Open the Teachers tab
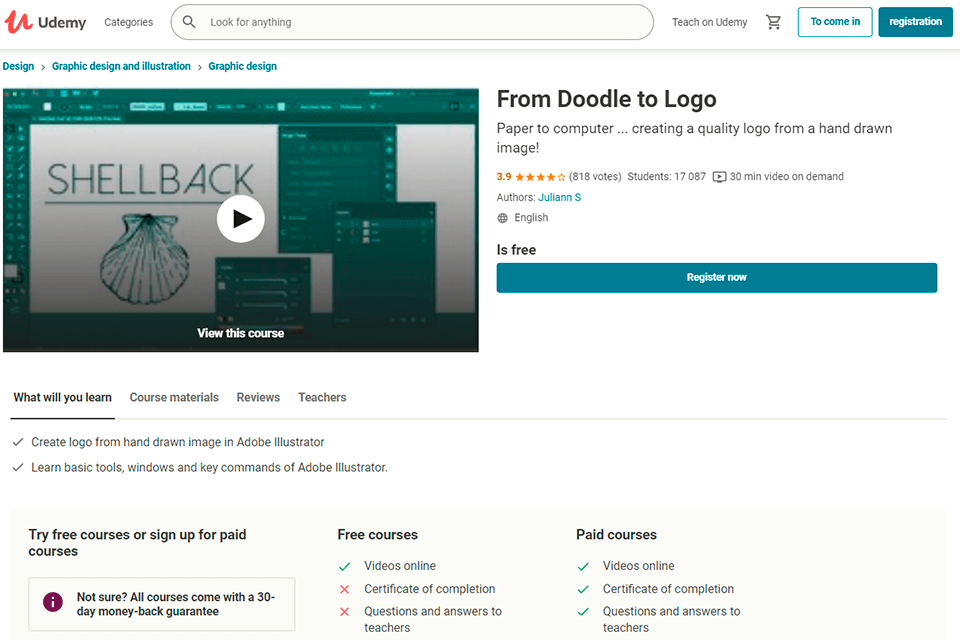 coord(322,397)
